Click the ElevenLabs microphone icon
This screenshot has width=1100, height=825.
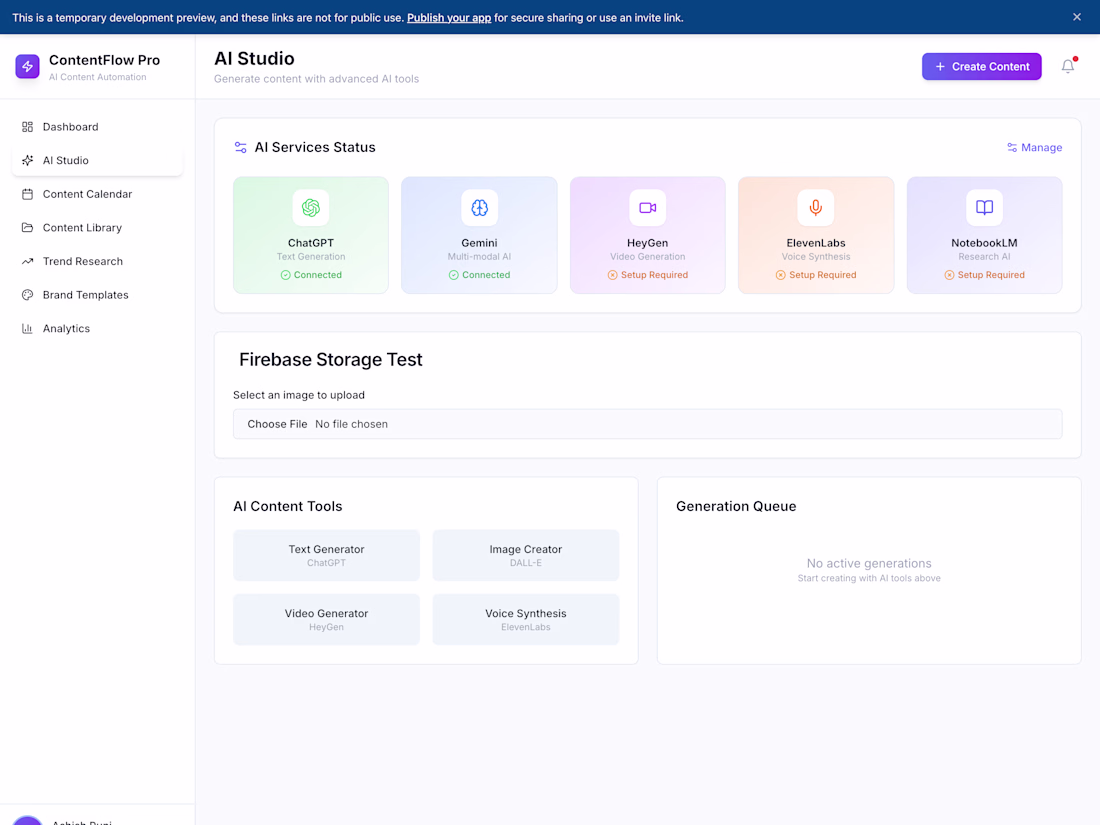tap(816, 208)
